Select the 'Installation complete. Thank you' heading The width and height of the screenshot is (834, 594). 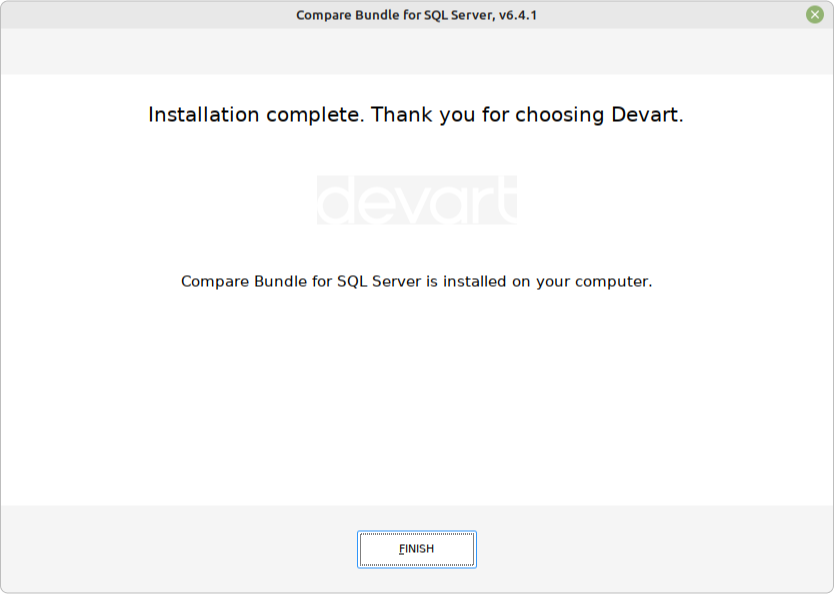(x=416, y=115)
